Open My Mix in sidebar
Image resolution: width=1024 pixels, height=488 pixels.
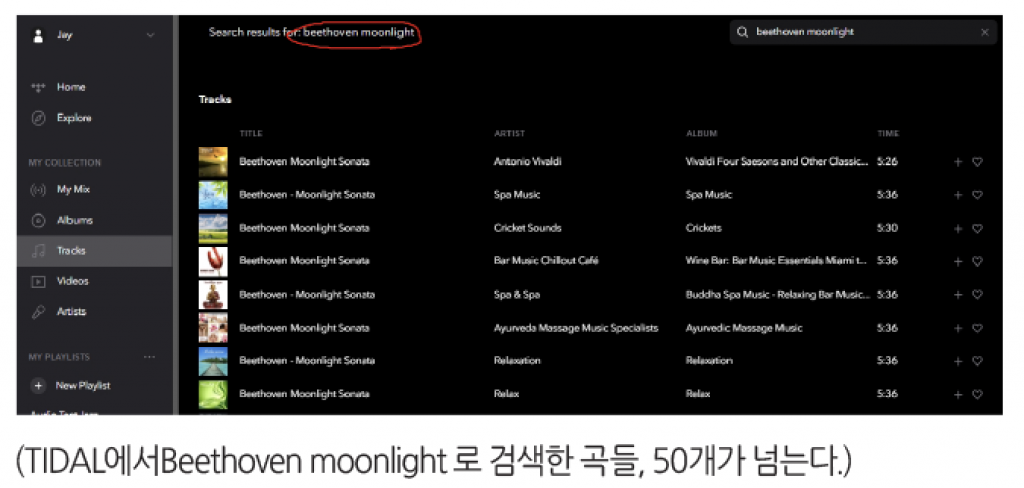pos(73,189)
